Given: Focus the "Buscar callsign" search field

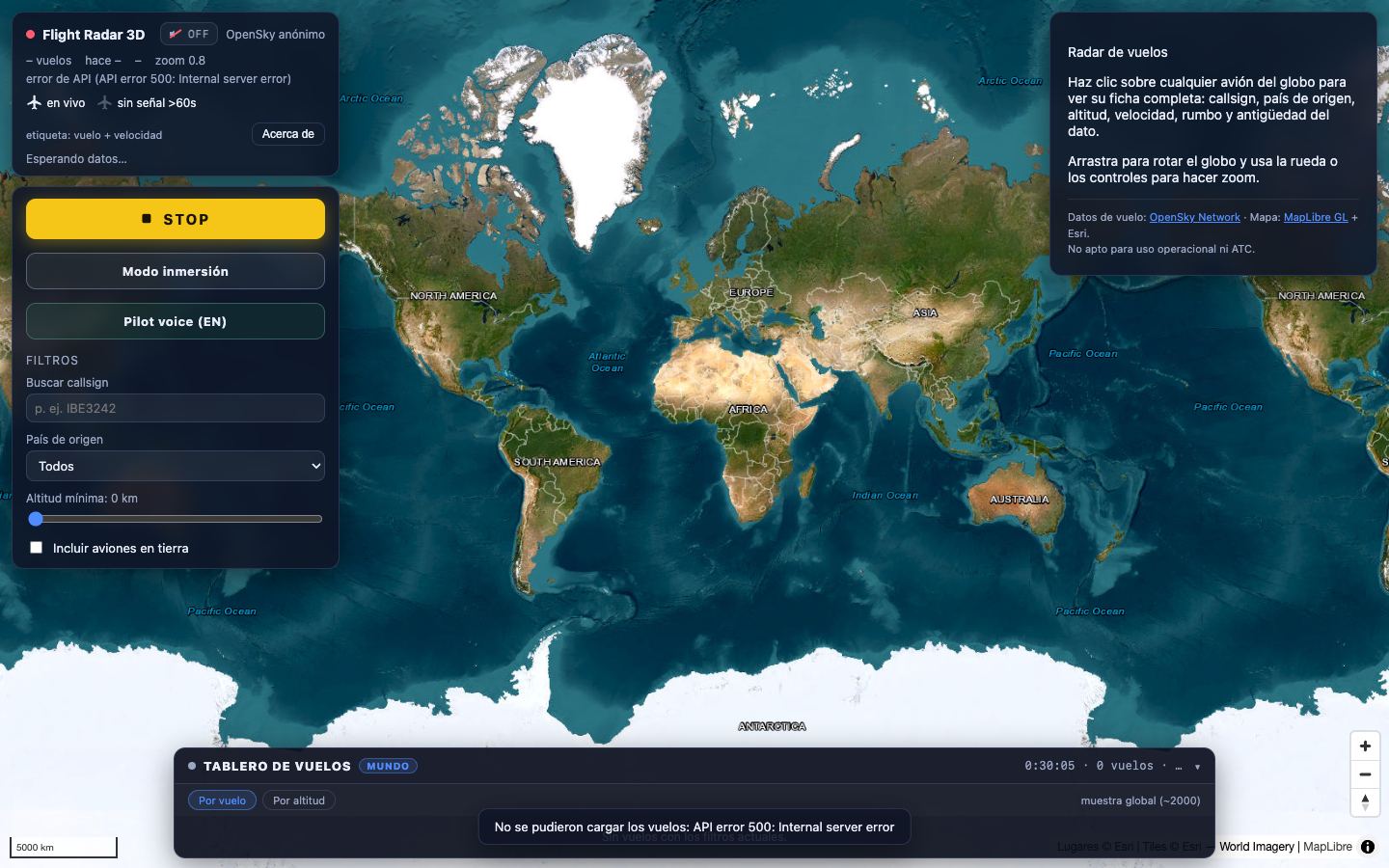Looking at the screenshot, I should 176,408.
